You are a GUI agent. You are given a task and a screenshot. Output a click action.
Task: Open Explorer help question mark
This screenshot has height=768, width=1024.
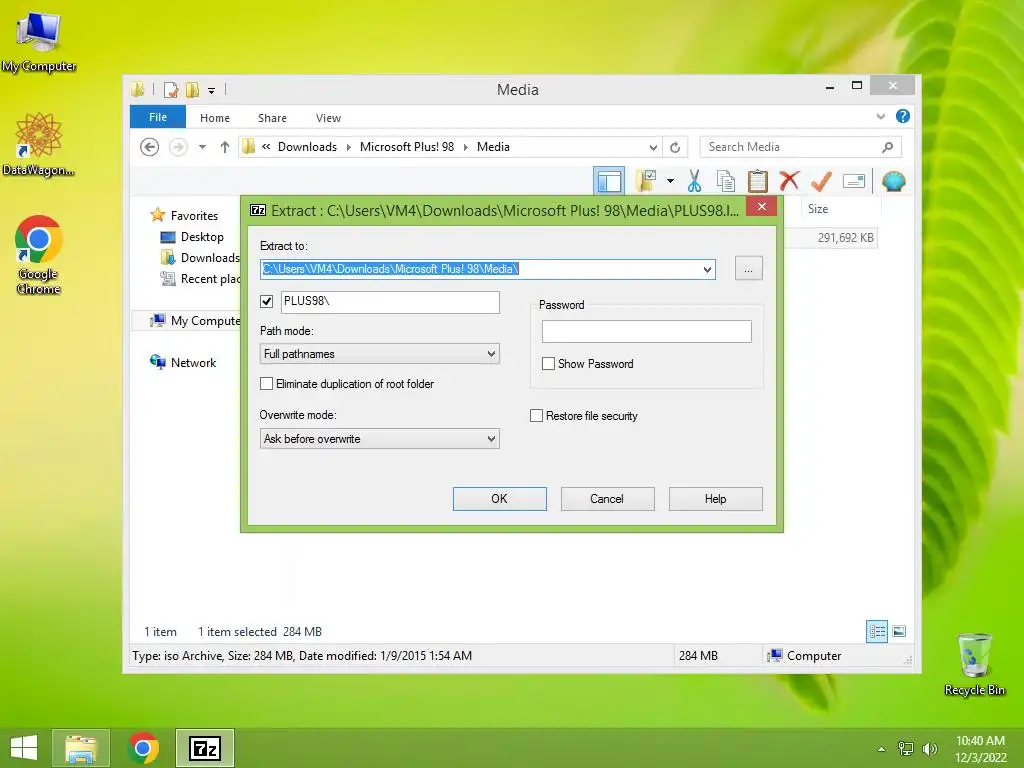coord(903,116)
